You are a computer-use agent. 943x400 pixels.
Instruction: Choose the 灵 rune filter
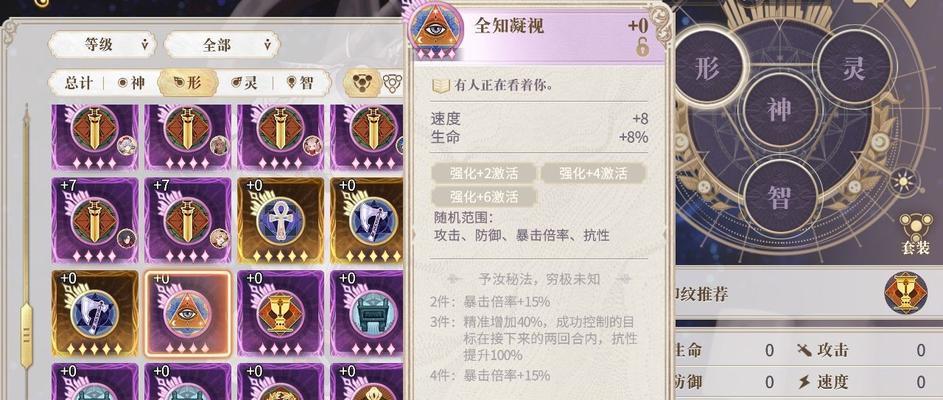(x=244, y=83)
